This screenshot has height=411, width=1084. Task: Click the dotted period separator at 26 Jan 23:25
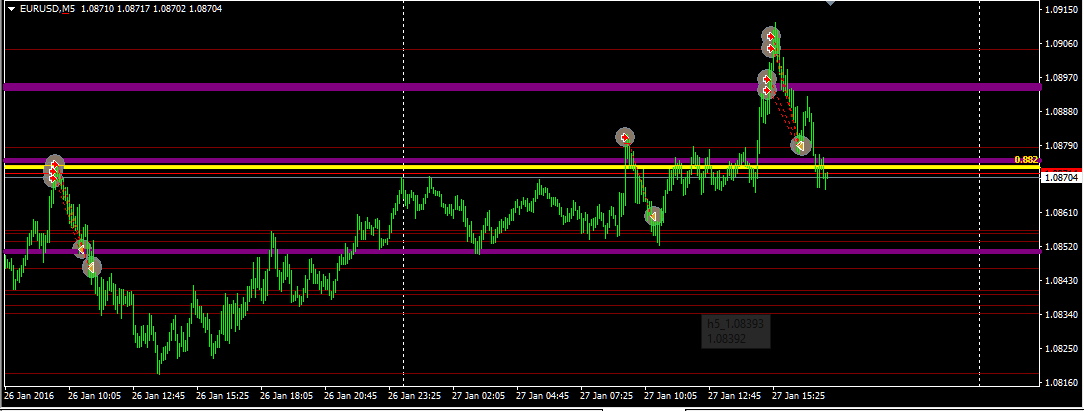(x=403, y=193)
